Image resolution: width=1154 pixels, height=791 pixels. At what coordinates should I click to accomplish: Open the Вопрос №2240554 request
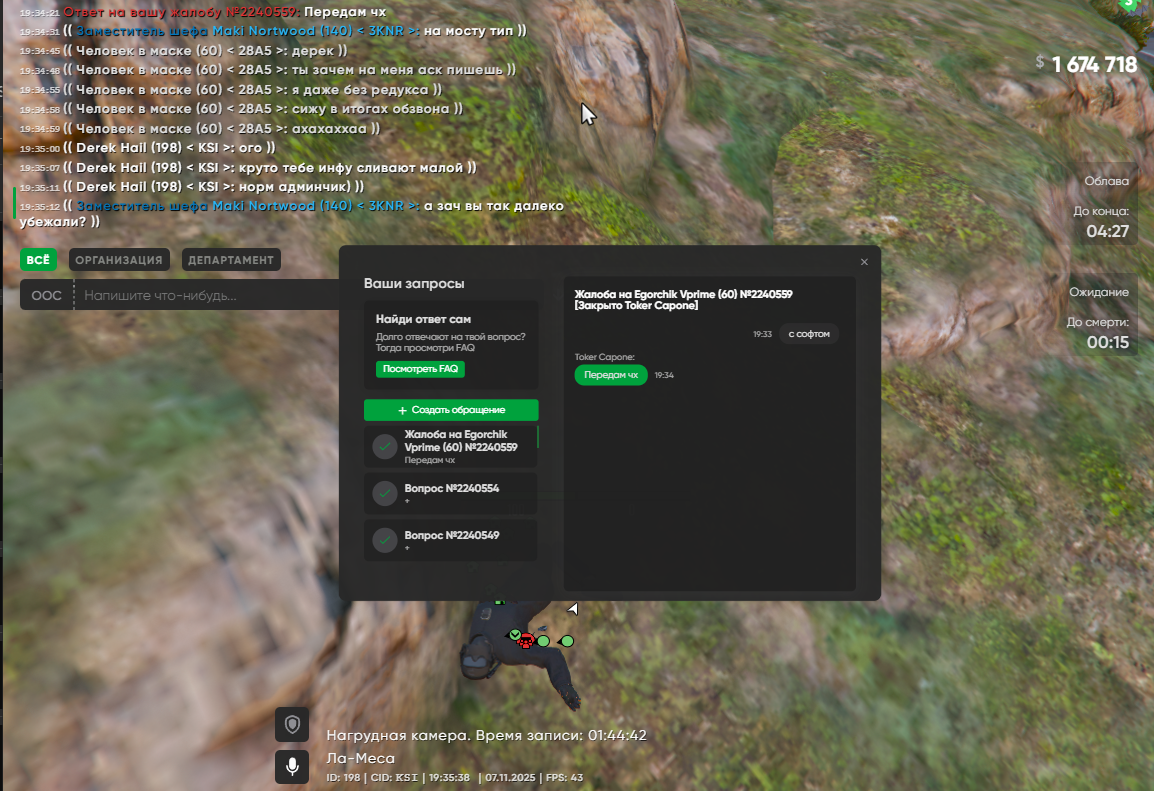(452, 493)
